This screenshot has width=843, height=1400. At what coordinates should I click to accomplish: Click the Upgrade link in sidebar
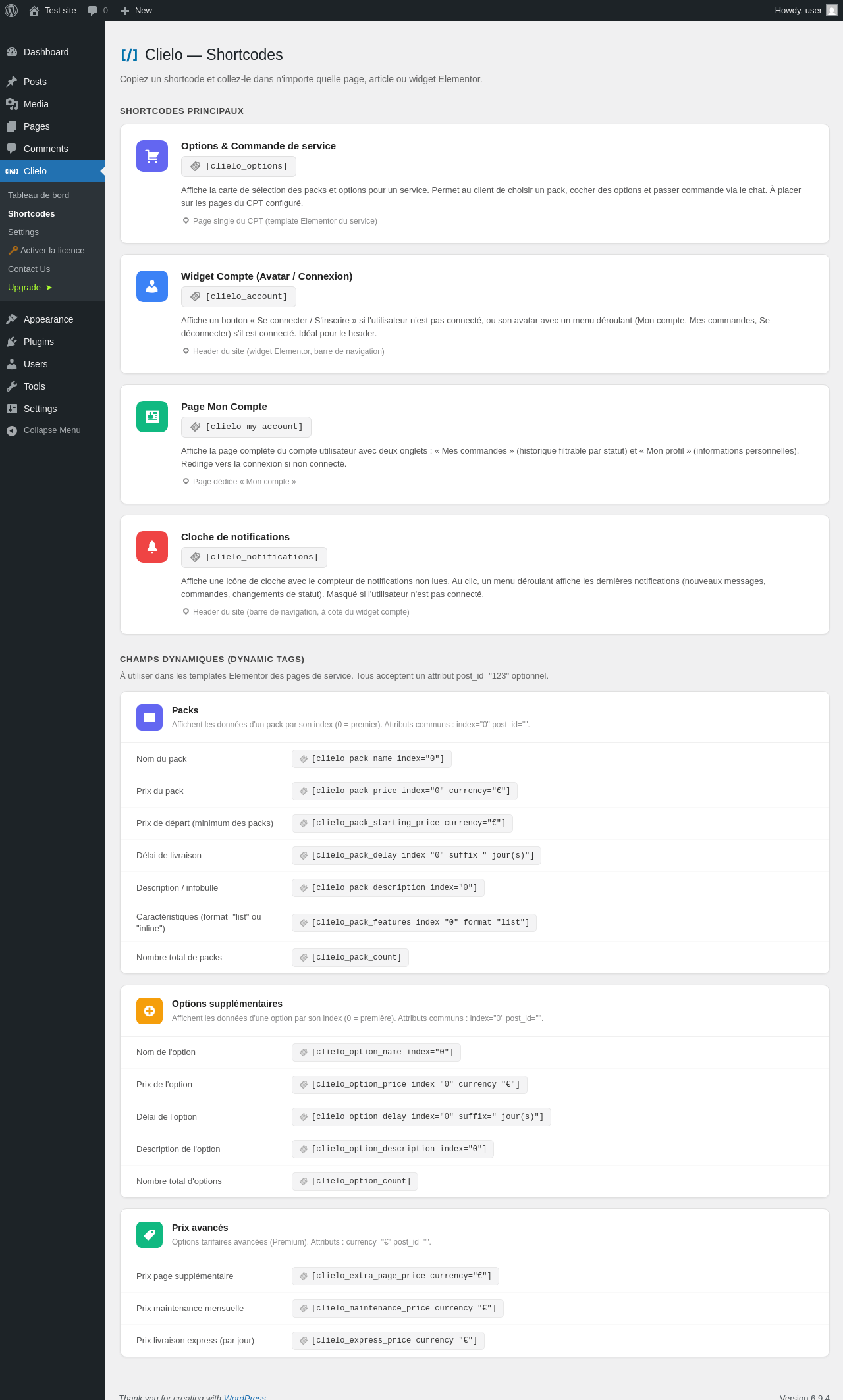pos(30,288)
